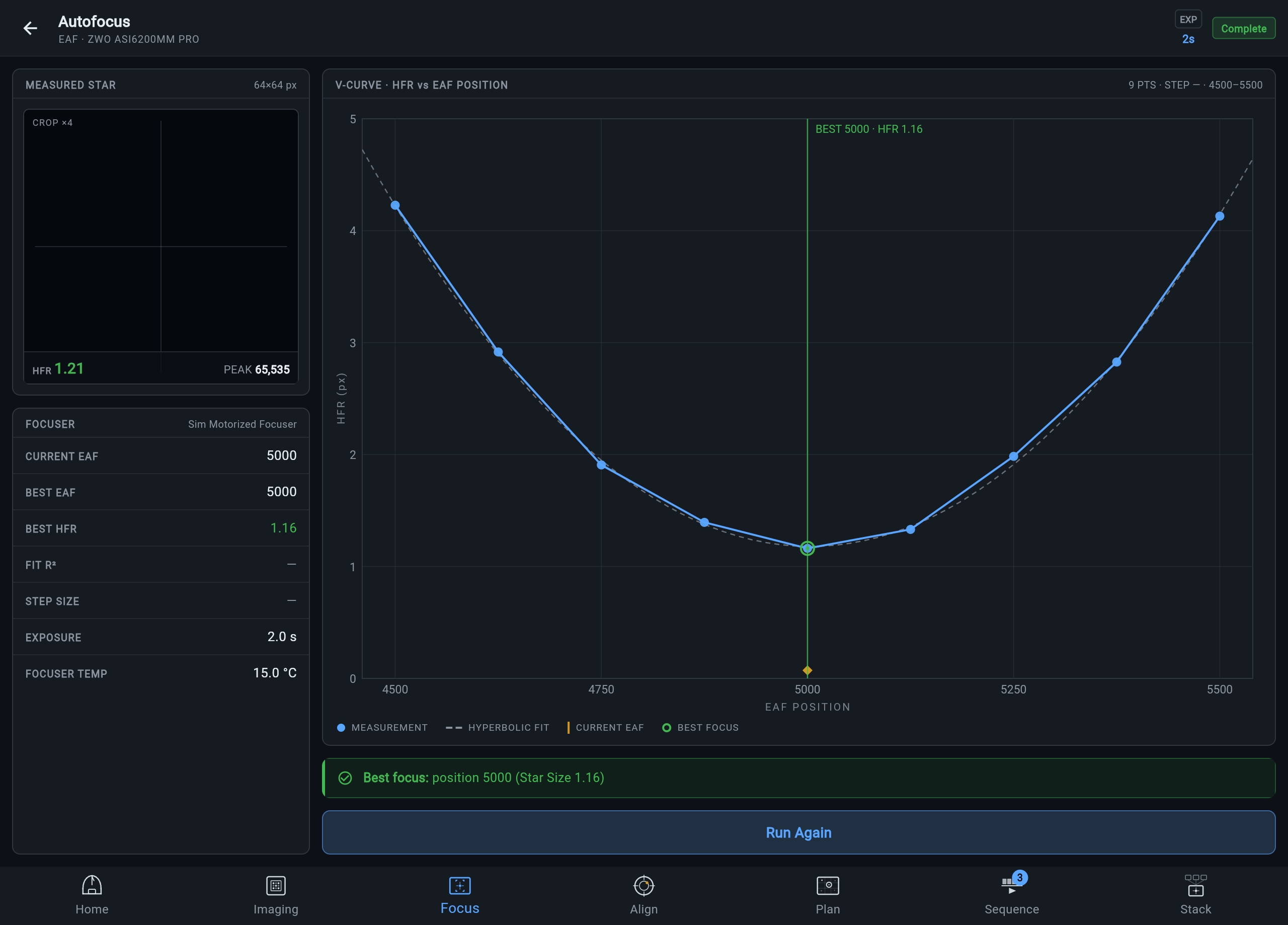Image resolution: width=1288 pixels, height=925 pixels.
Task: Click the BEST 5000 · HFR 1.16 chart label
Action: click(869, 129)
